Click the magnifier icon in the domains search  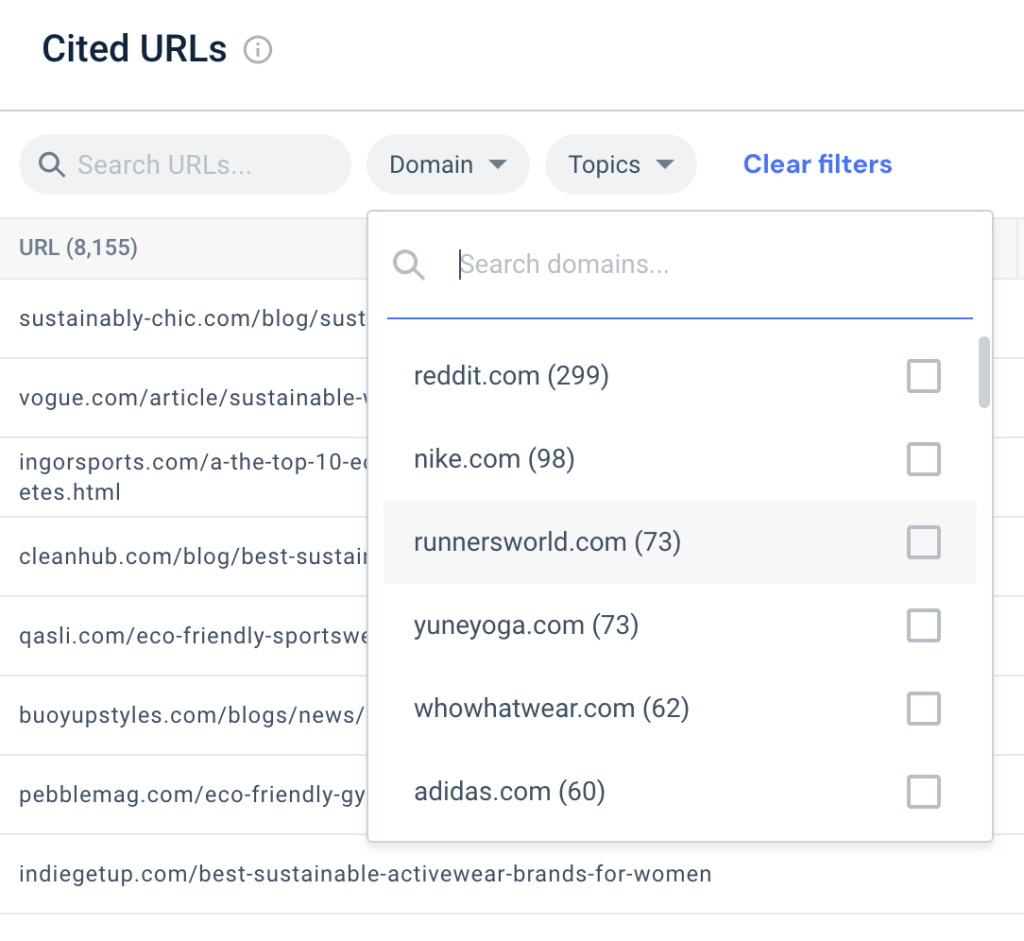coord(409,264)
